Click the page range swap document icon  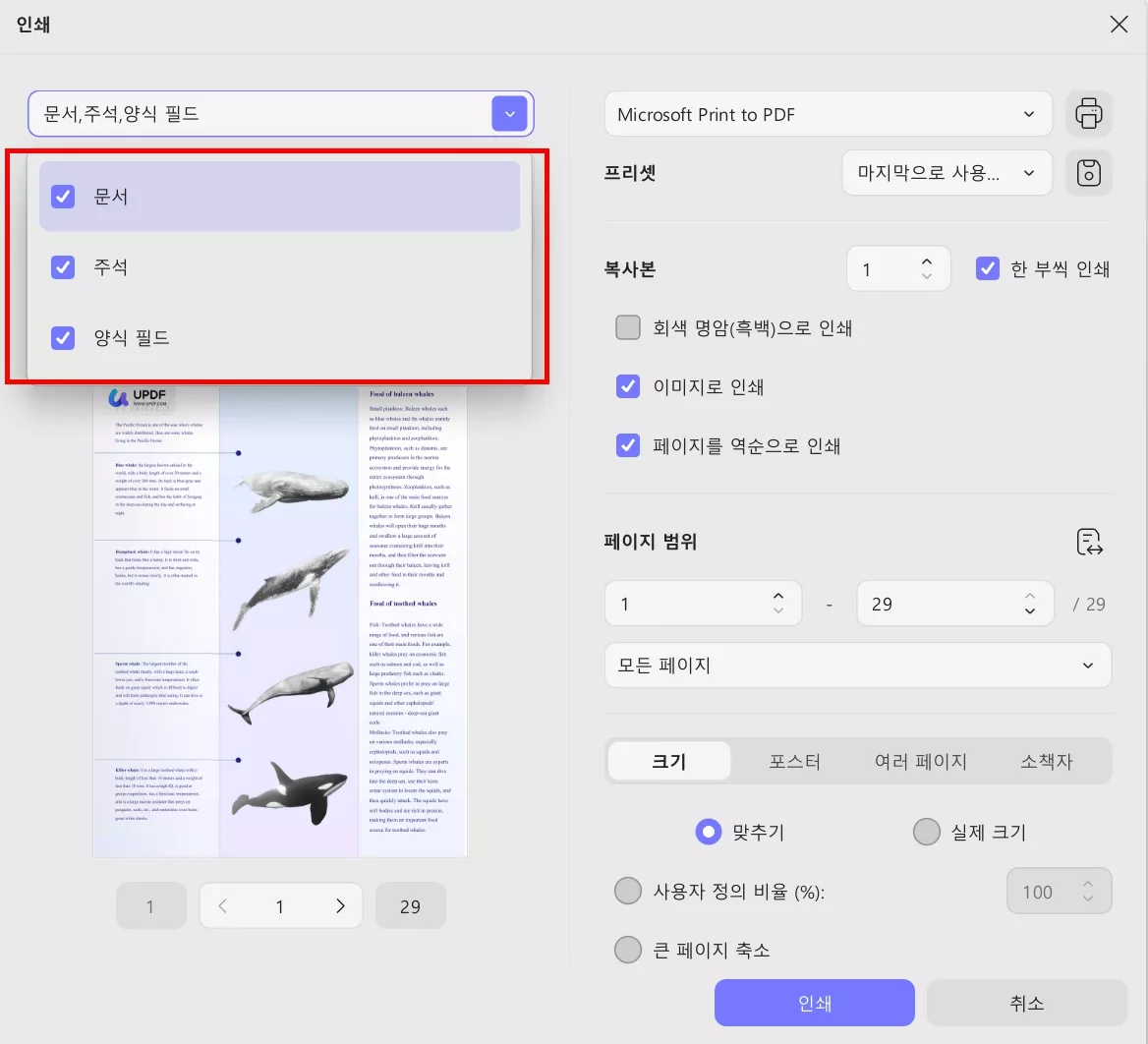1089,542
